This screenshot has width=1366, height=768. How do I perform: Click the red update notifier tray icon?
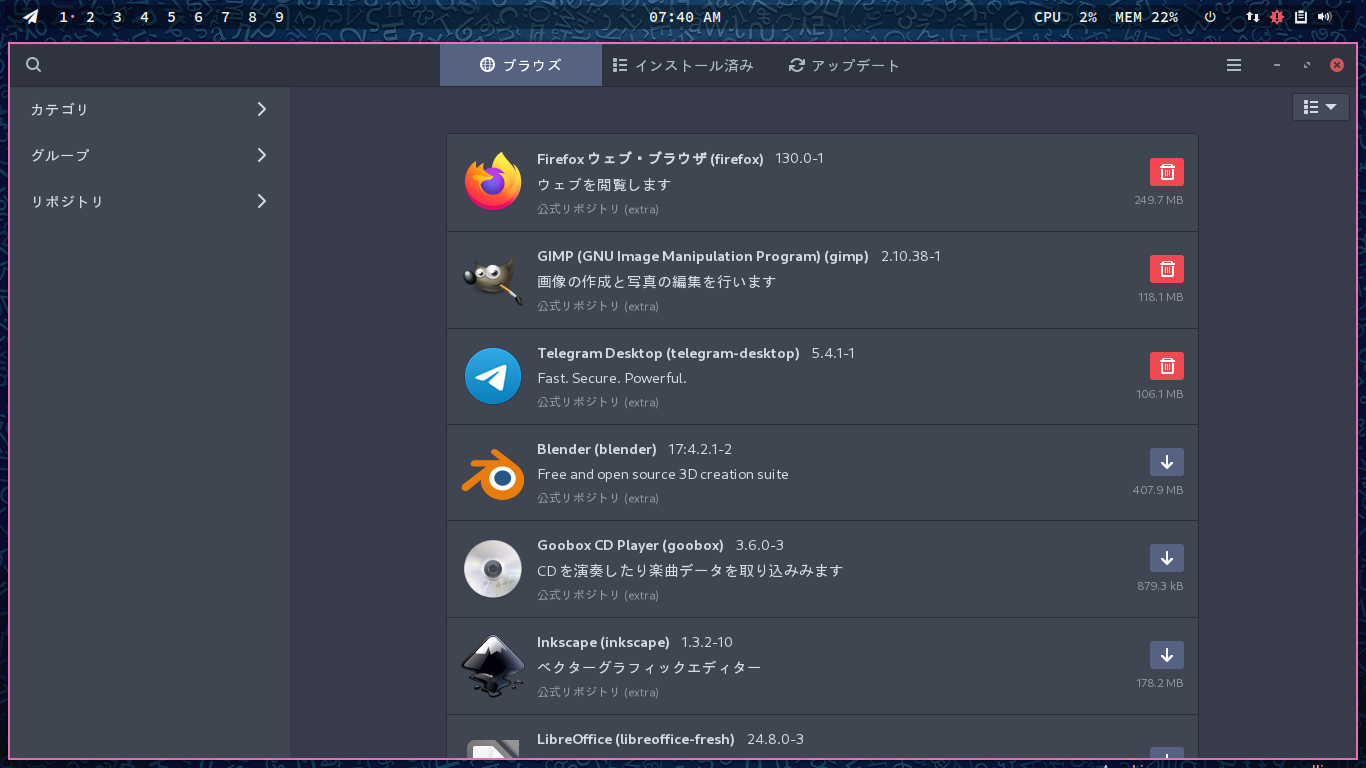pos(1277,17)
